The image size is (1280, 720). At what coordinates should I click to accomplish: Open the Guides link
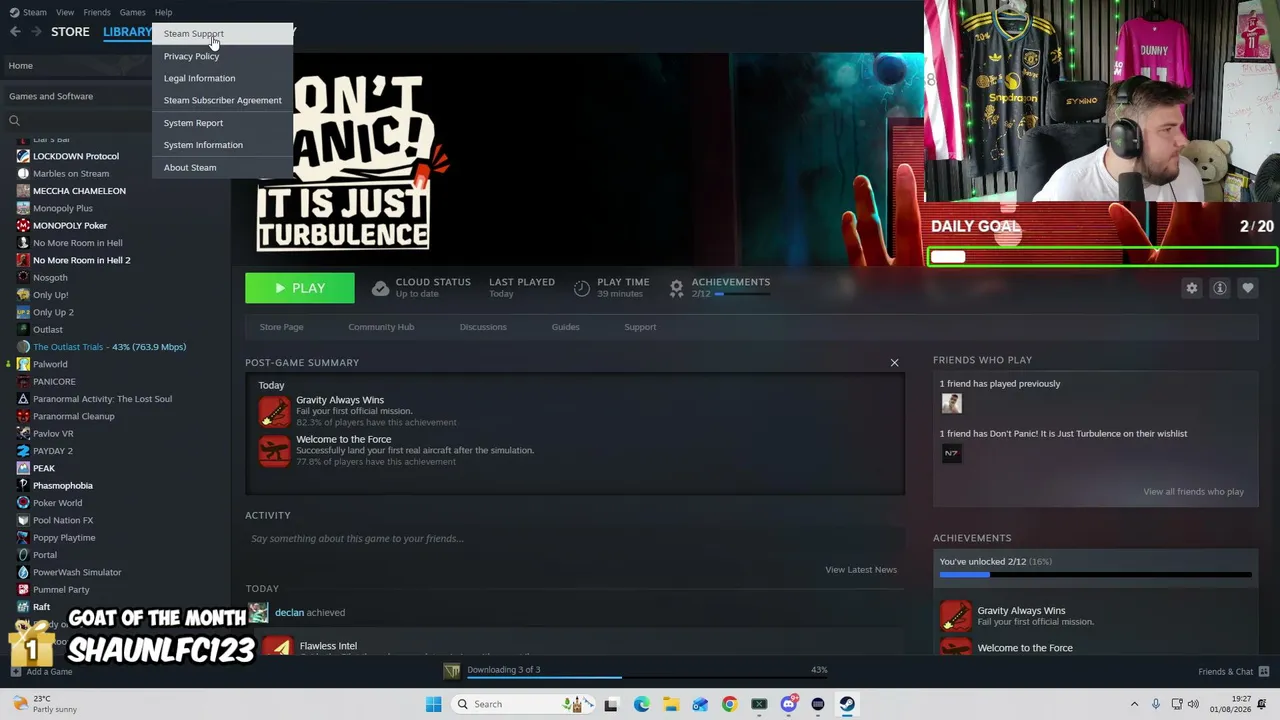[x=565, y=327]
